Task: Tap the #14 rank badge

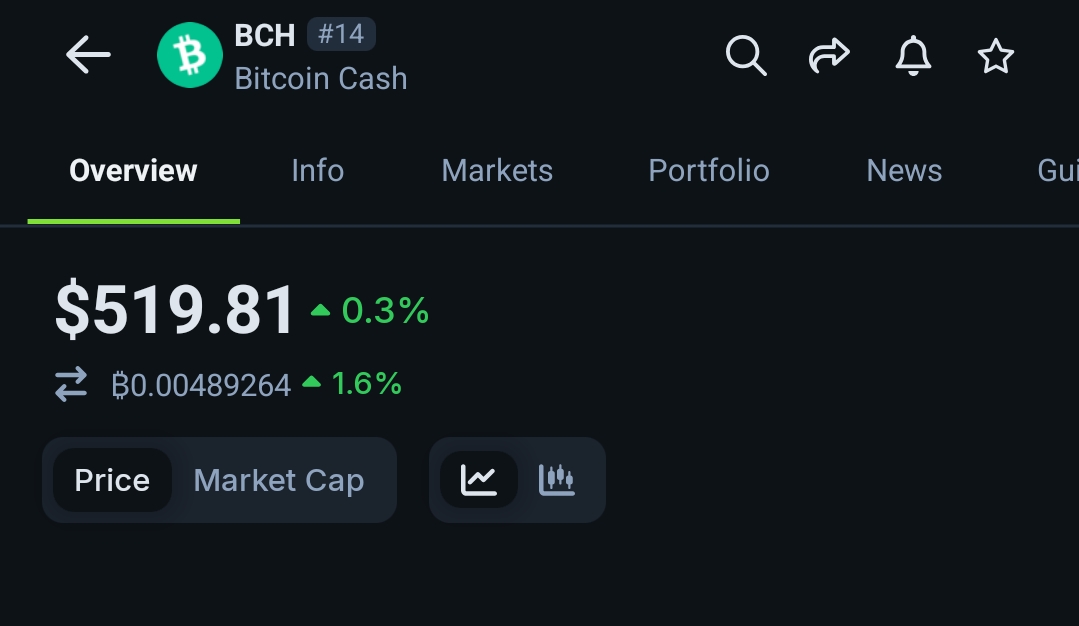Action: click(341, 34)
